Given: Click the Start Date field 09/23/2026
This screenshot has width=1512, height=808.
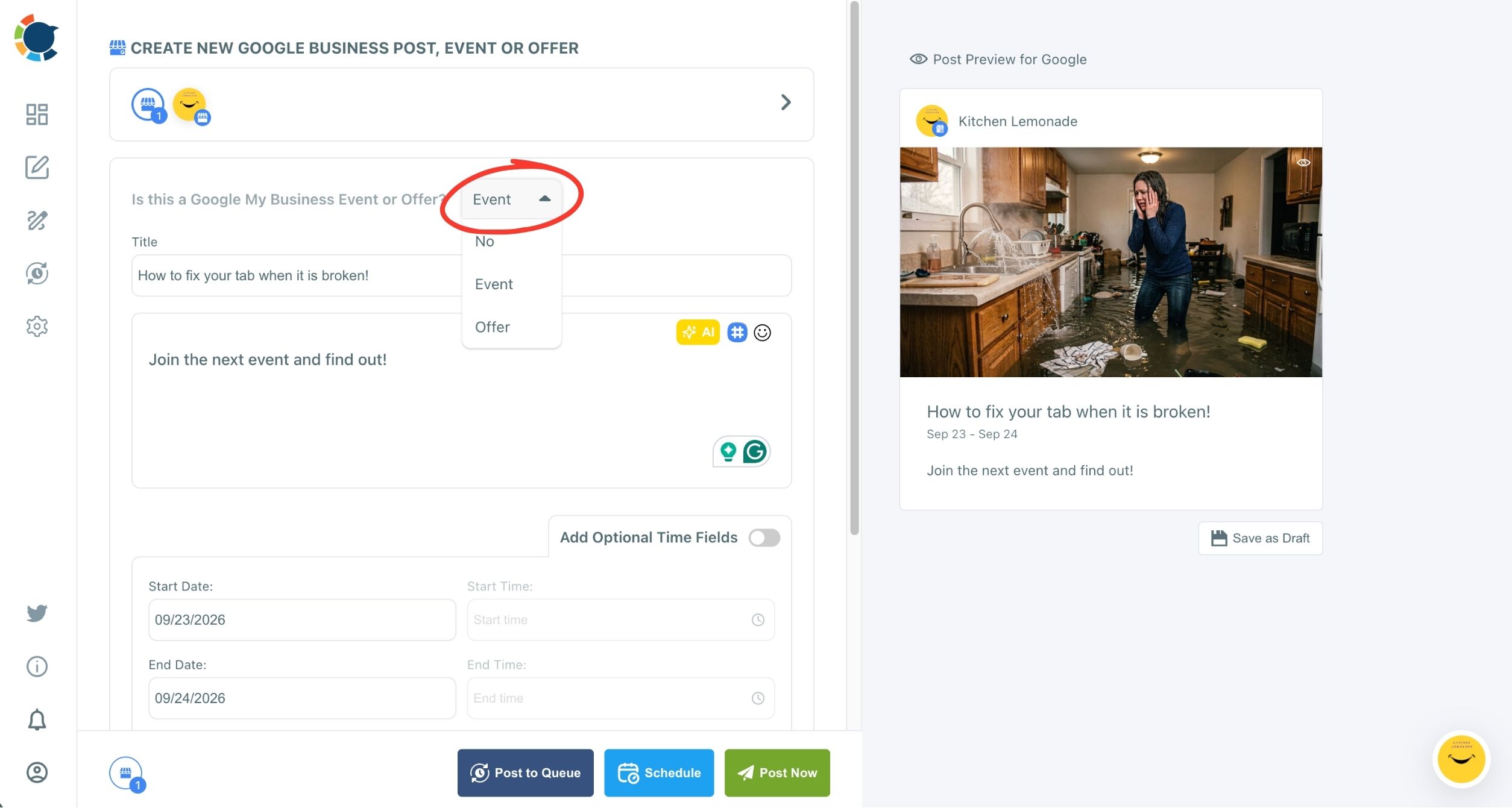Looking at the screenshot, I should tap(302, 619).
